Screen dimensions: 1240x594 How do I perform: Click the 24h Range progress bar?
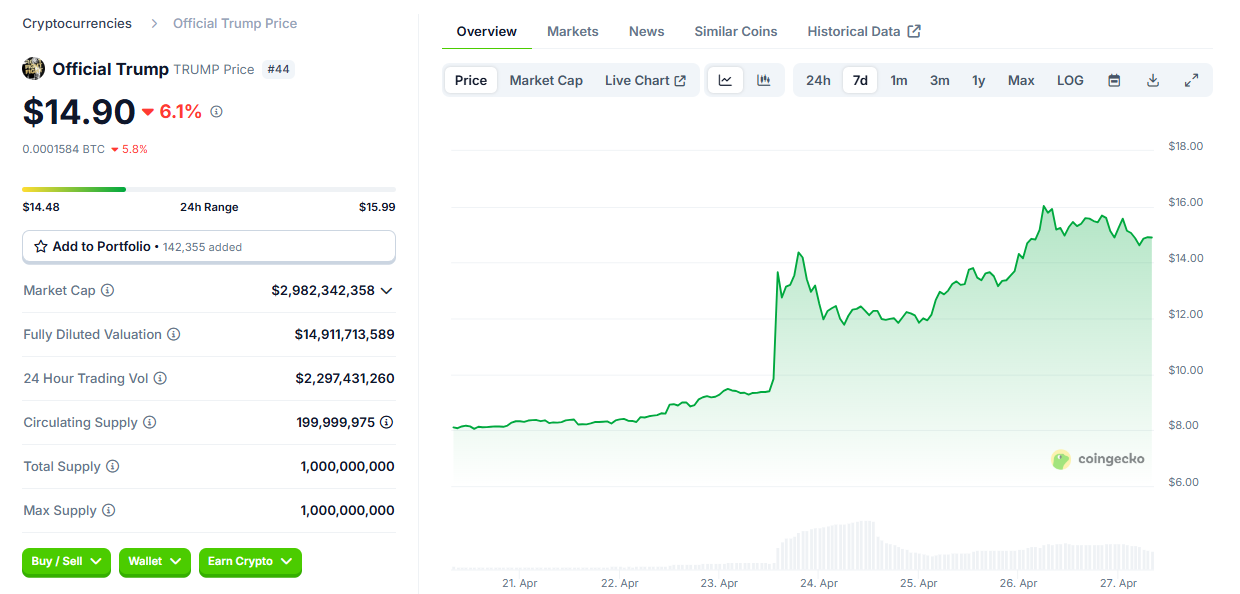[209, 189]
